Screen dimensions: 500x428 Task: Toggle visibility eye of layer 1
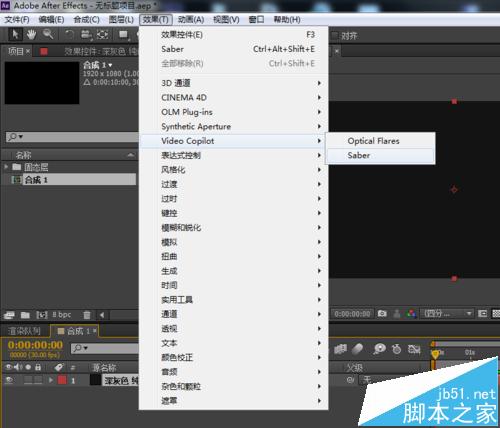point(9,380)
